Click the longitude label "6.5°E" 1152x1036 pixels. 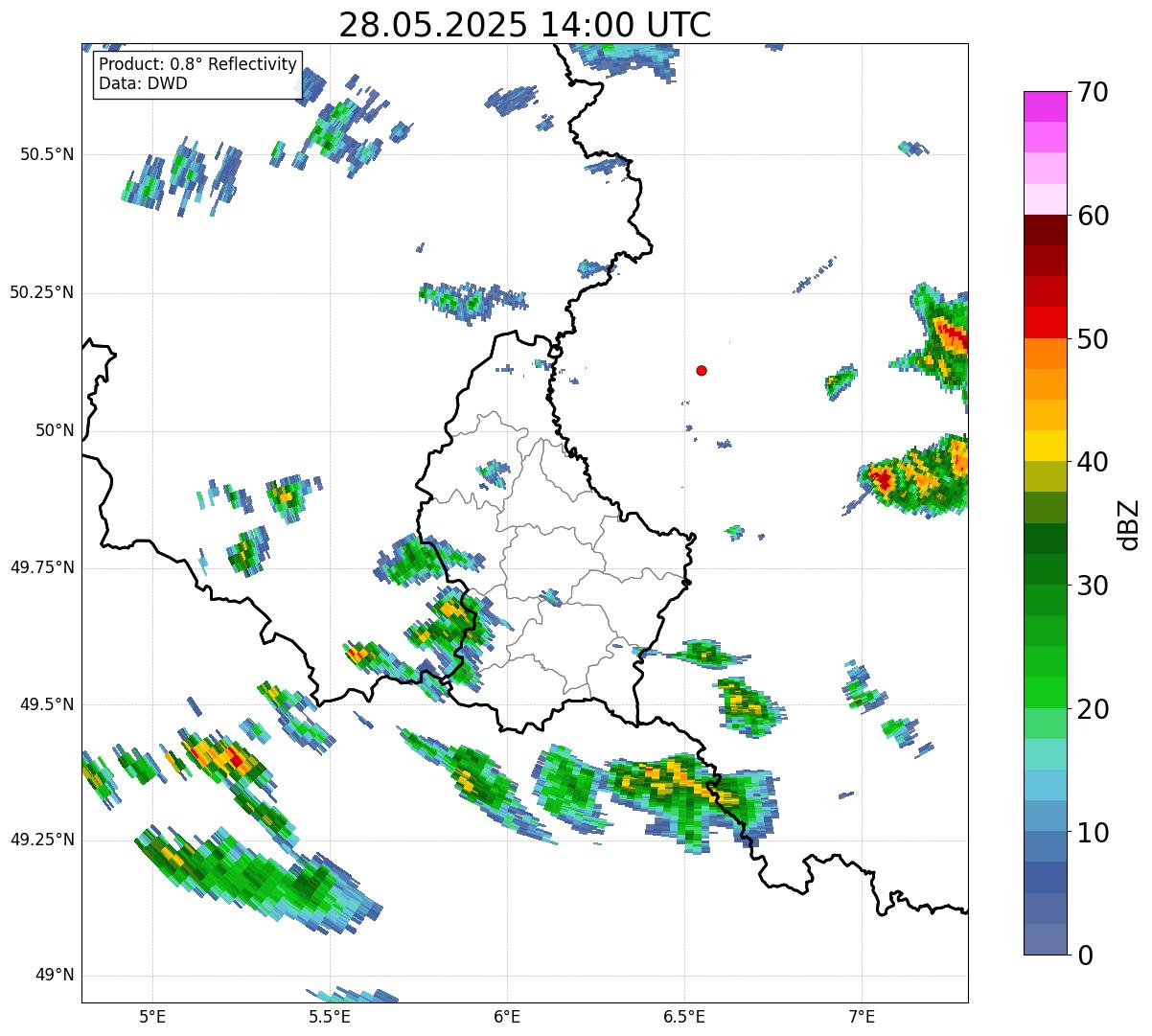[x=684, y=1016]
